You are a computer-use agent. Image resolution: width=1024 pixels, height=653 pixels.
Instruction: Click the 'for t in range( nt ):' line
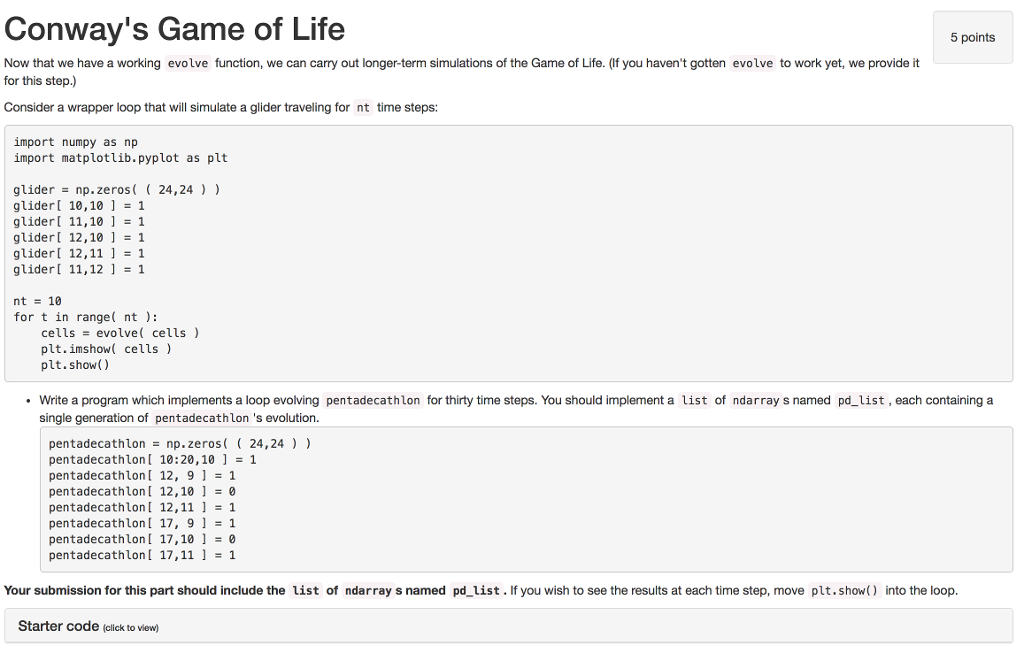(86, 317)
